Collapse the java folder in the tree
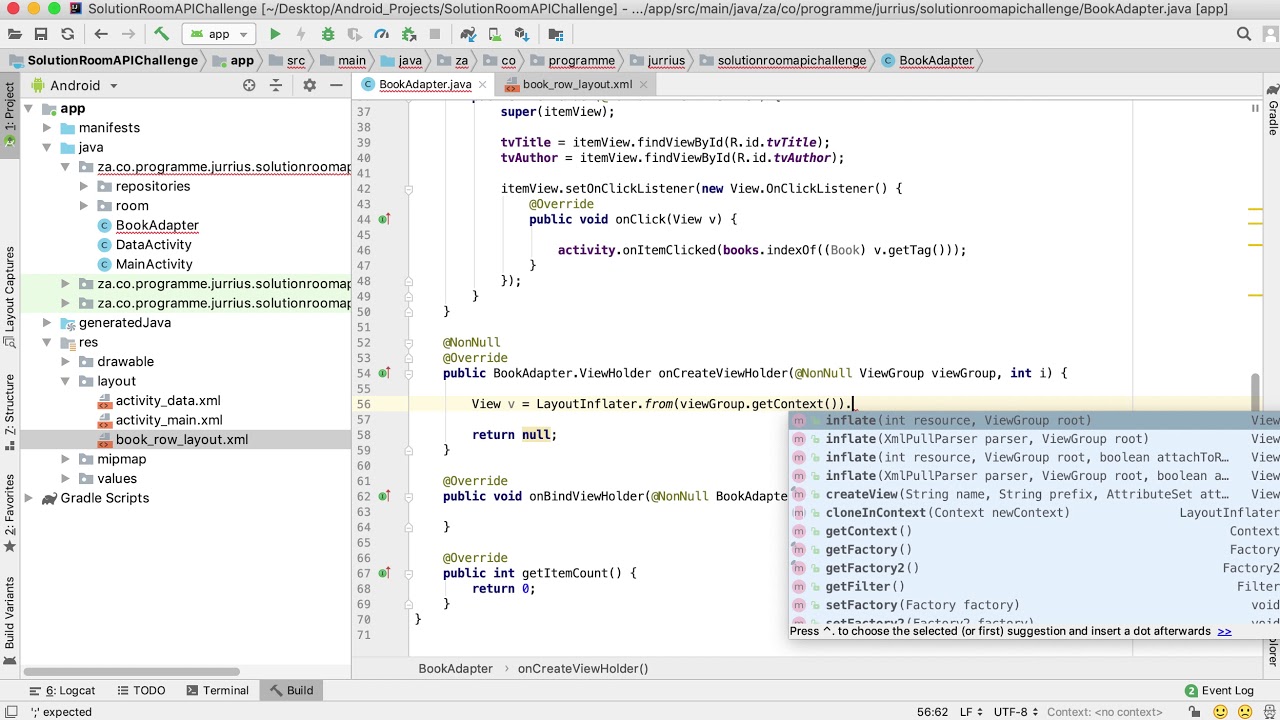The width and height of the screenshot is (1280, 720). pos(46,148)
